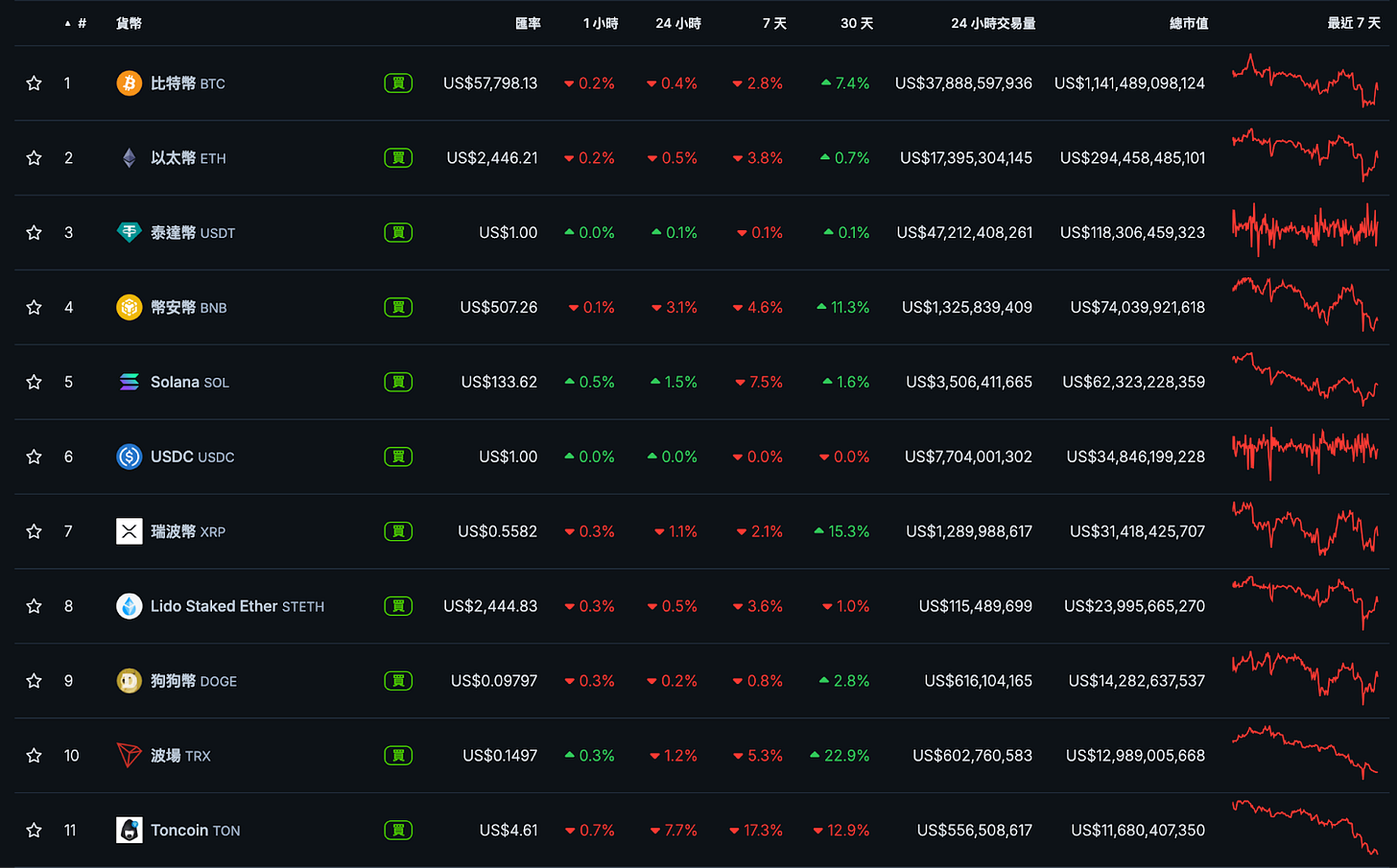Sort by the 30 天 column header

pyautogui.click(x=857, y=23)
